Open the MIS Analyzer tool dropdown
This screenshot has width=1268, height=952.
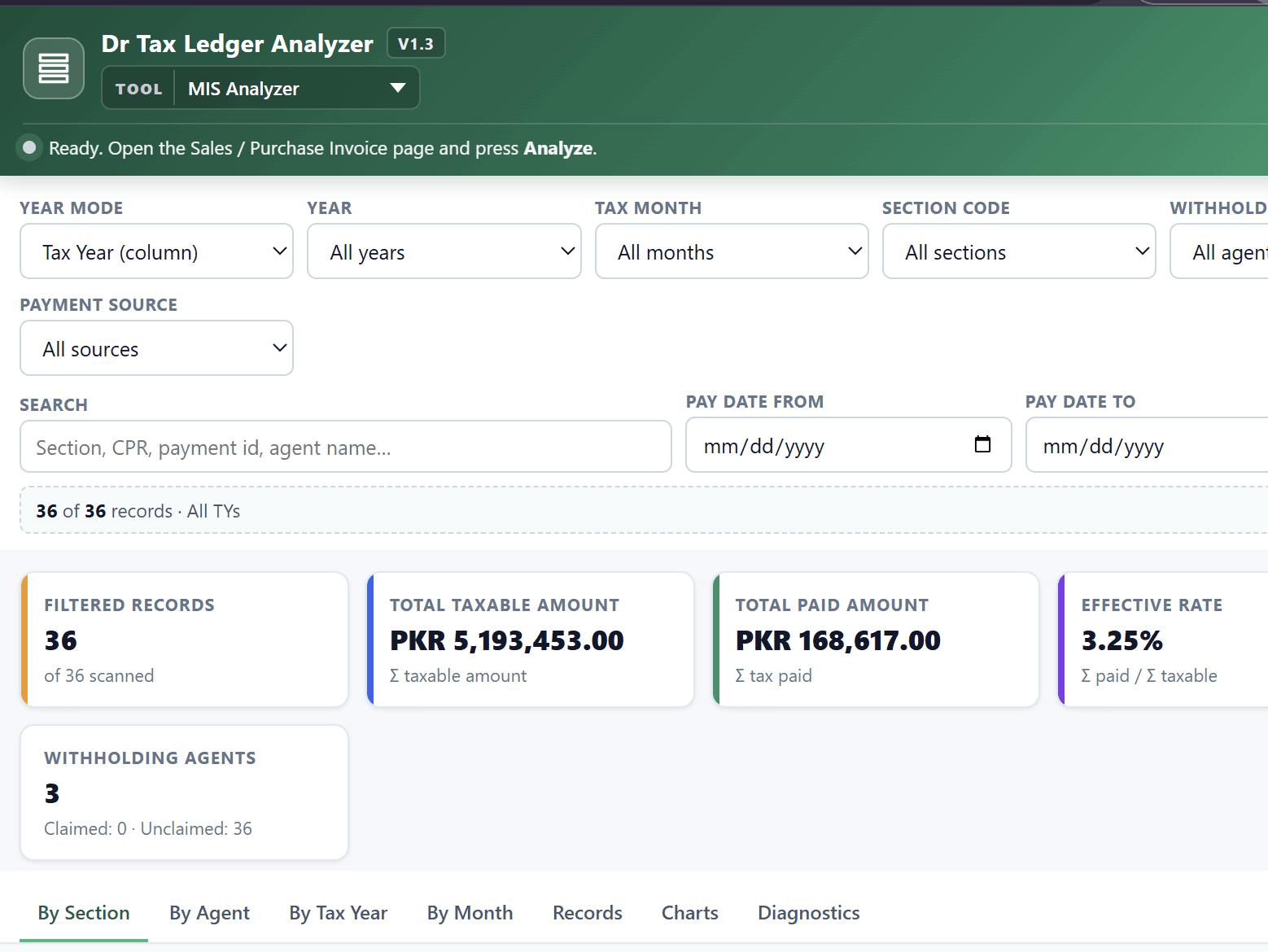coord(296,88)
